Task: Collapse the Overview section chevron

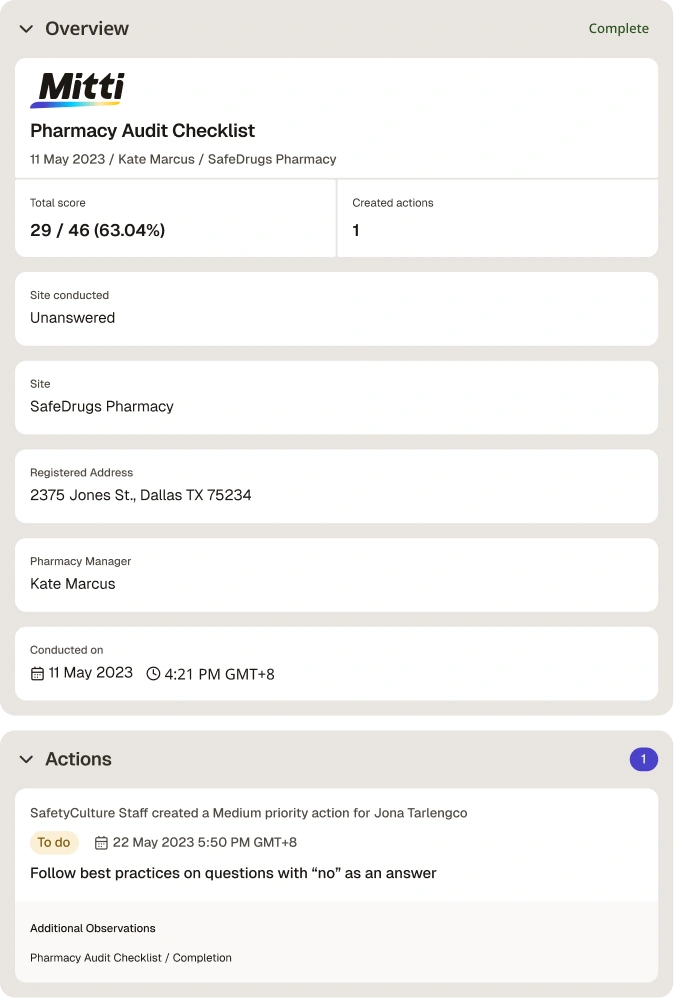Action: tap(26, 29)
